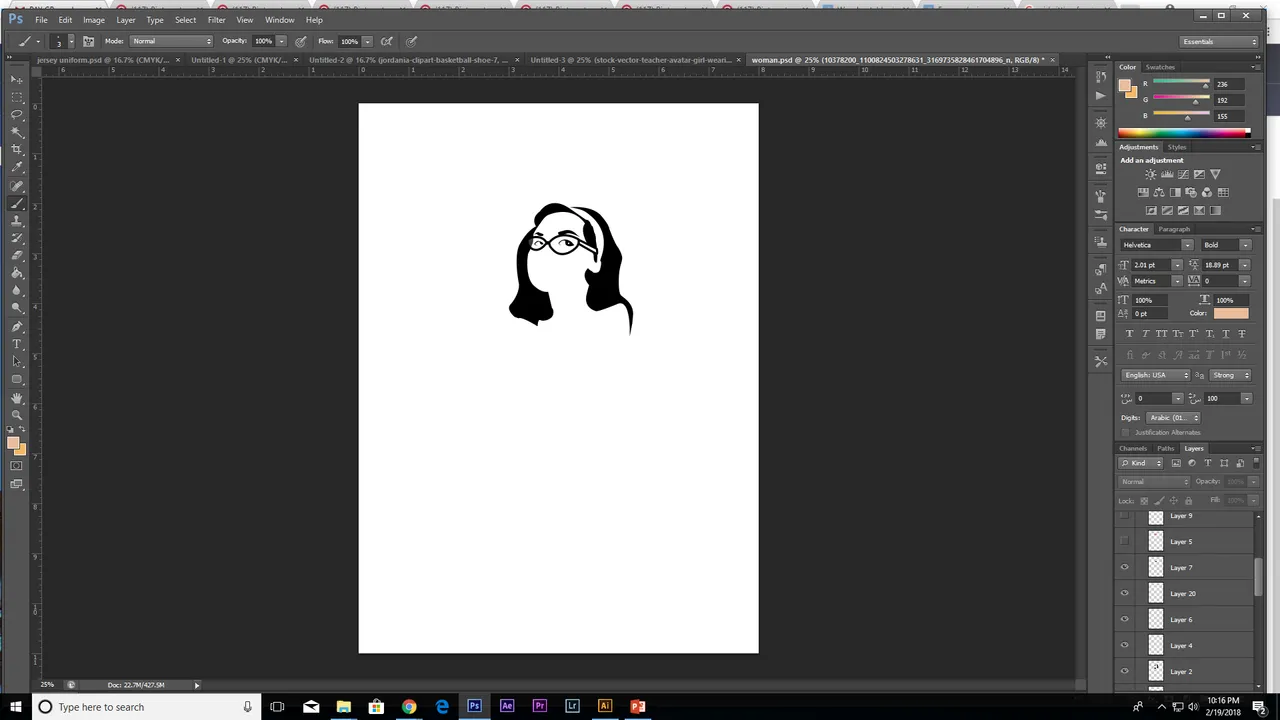Open Strong anti-aliasing dropdown
This screenshot has height=720, width=1280.
coord(1231,375)
